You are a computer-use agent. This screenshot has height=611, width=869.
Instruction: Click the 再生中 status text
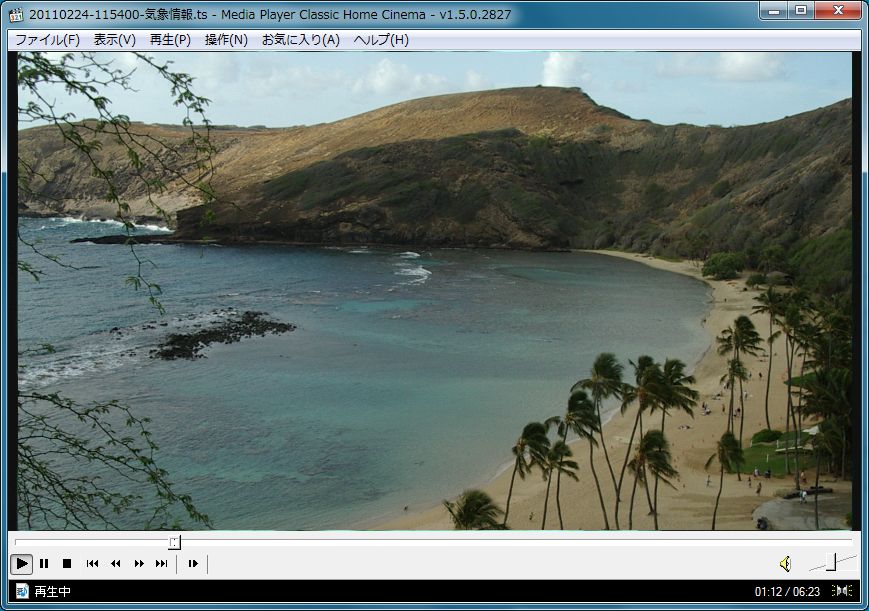pos(53,592)
